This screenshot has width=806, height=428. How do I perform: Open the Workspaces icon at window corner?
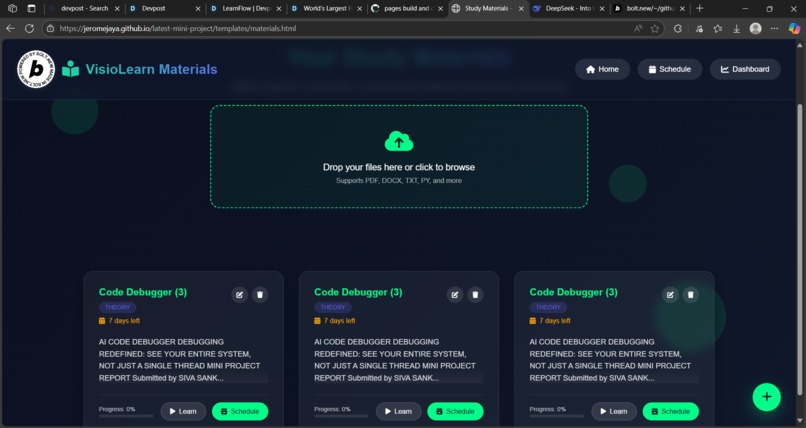click(12, 8)
